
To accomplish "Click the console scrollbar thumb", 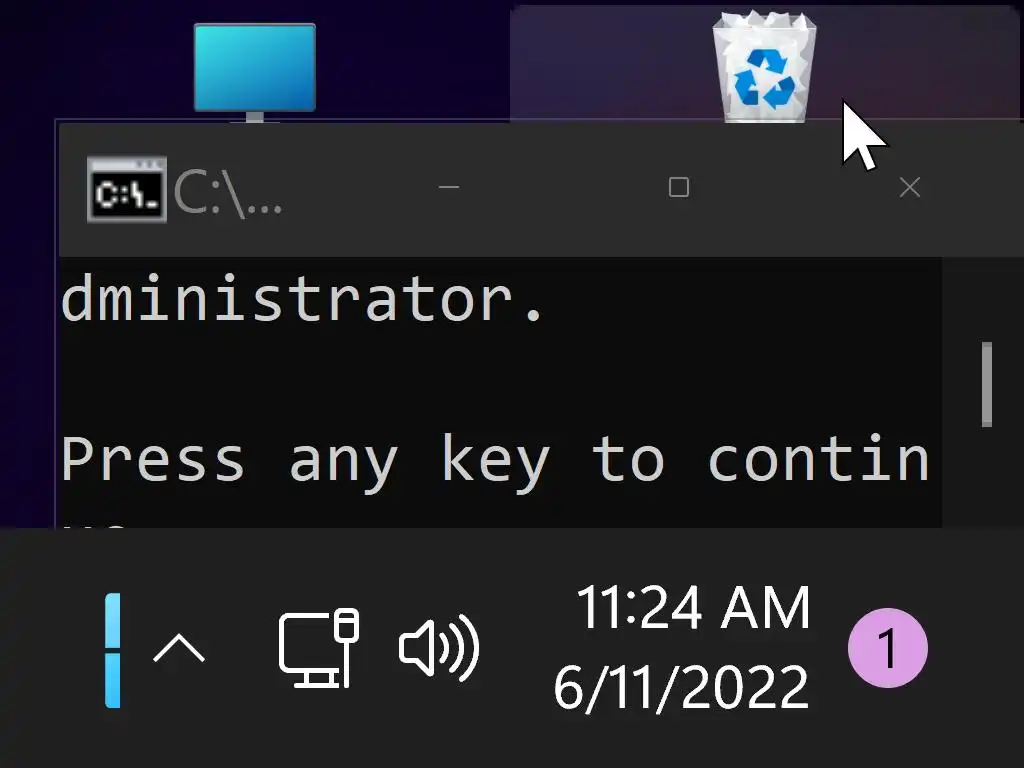I will click(987, 385).
